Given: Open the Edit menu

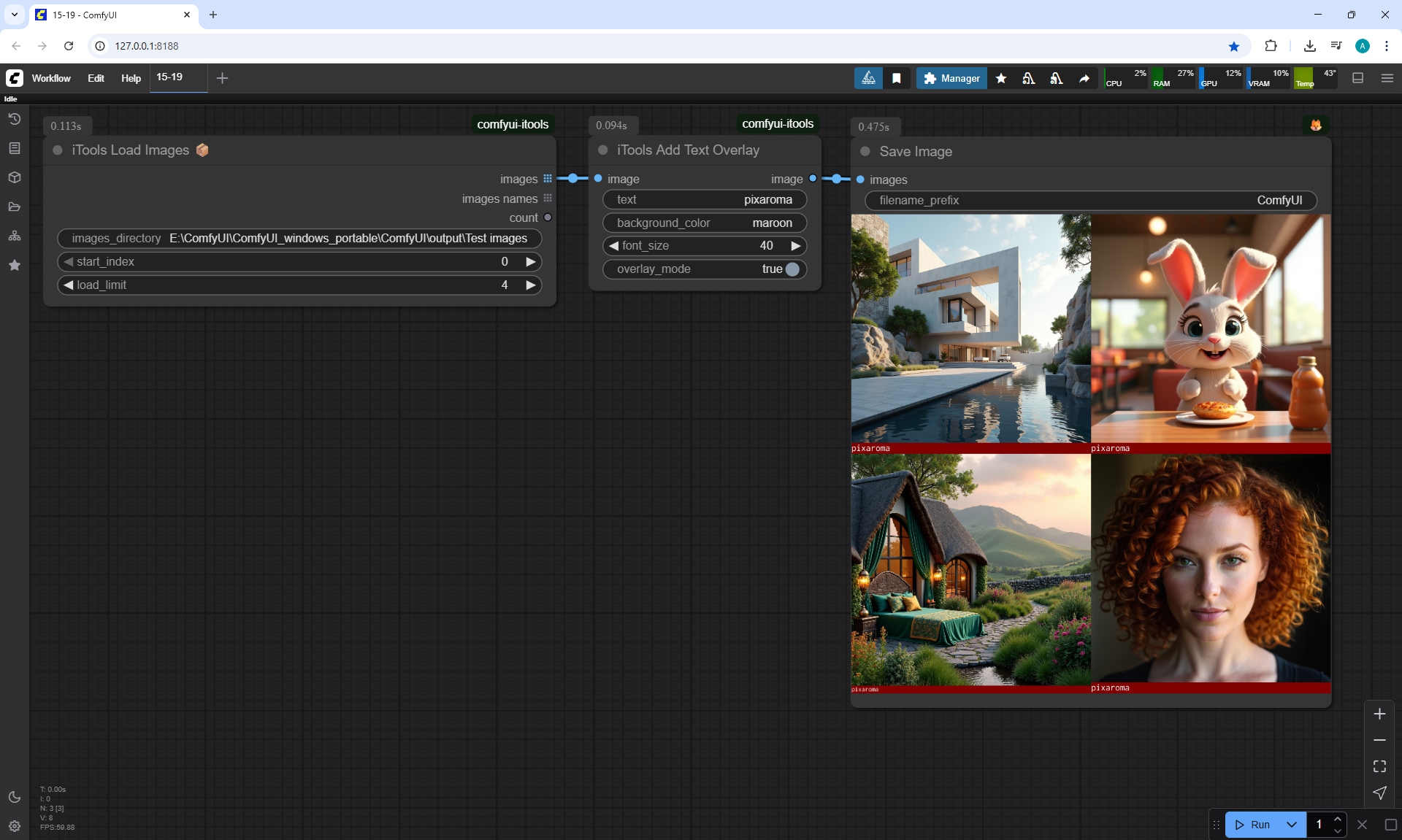Looking at the screenshot, I should (x=96, y=78).
